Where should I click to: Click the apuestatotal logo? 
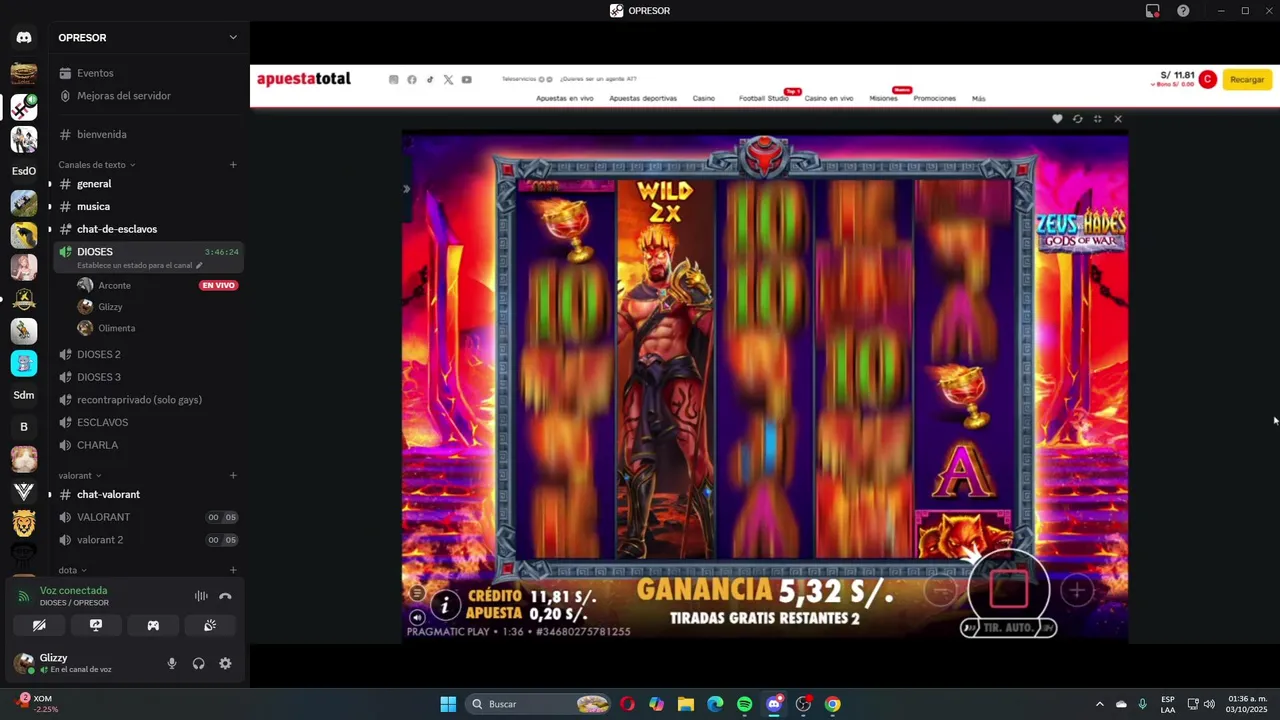[304, 79]
